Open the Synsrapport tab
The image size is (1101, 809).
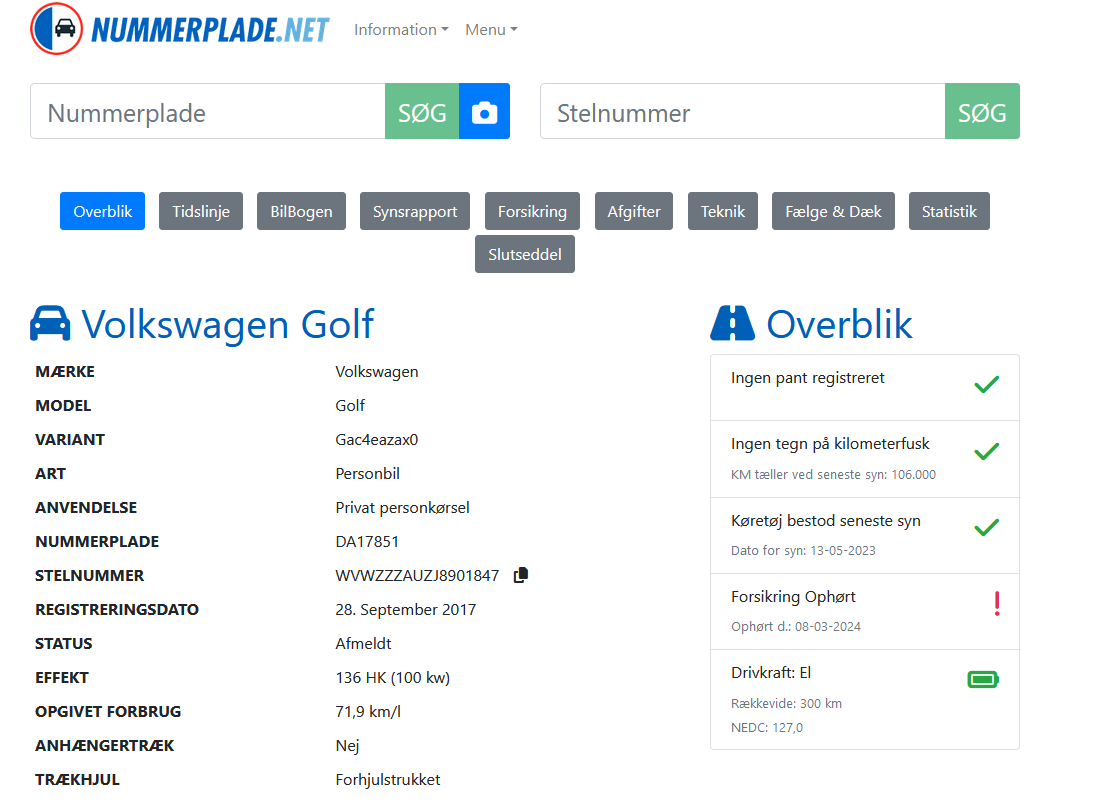[415, 211]
